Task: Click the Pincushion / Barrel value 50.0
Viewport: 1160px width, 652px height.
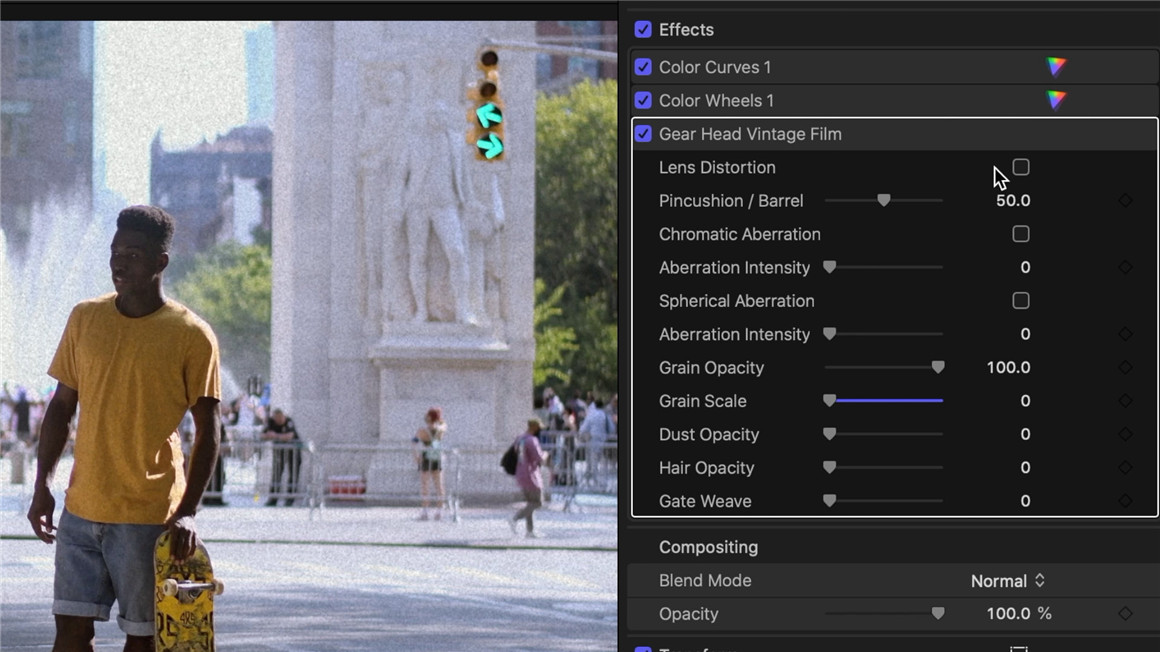Action: 1012,201
